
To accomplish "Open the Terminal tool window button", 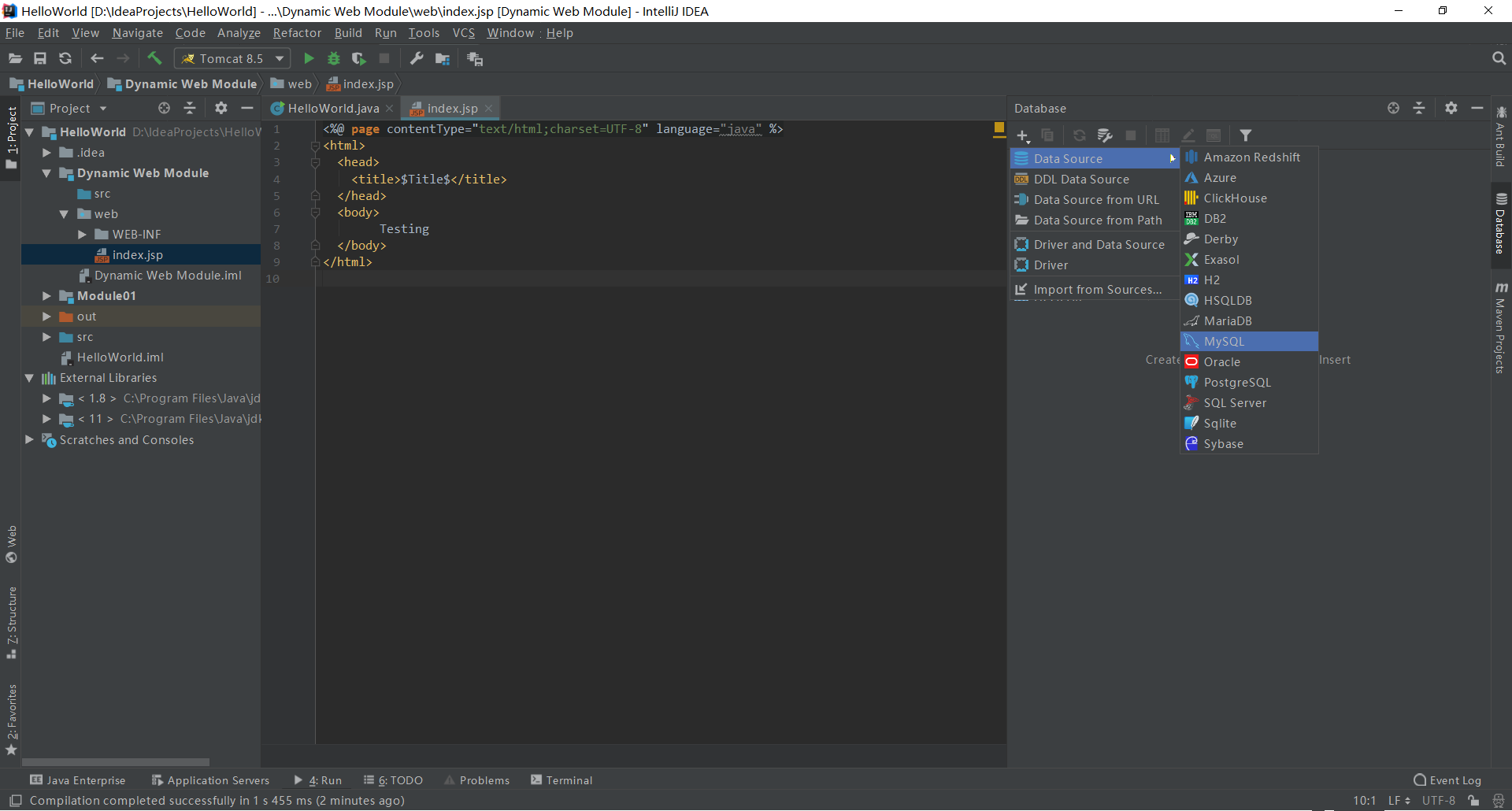I will pos(561,780).
